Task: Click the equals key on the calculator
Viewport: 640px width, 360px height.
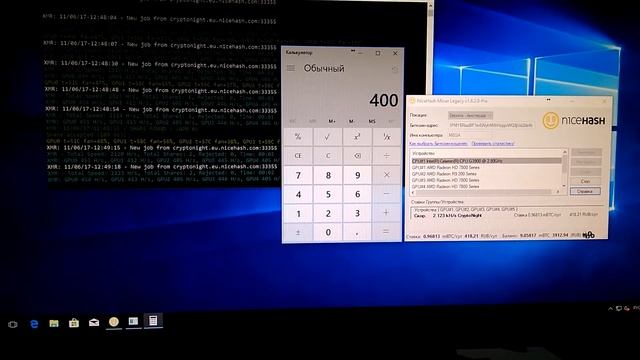Action: pyautogui.click(x=386, y=232)
